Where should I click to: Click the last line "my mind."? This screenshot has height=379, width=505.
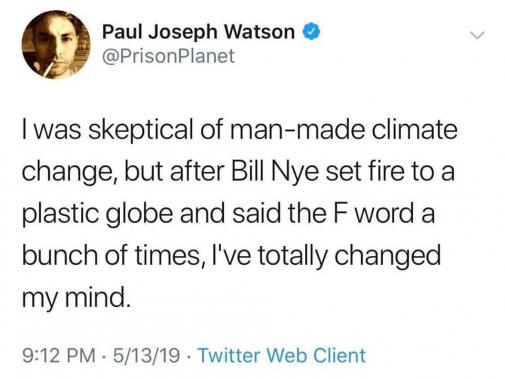click(x=75, y=298)
